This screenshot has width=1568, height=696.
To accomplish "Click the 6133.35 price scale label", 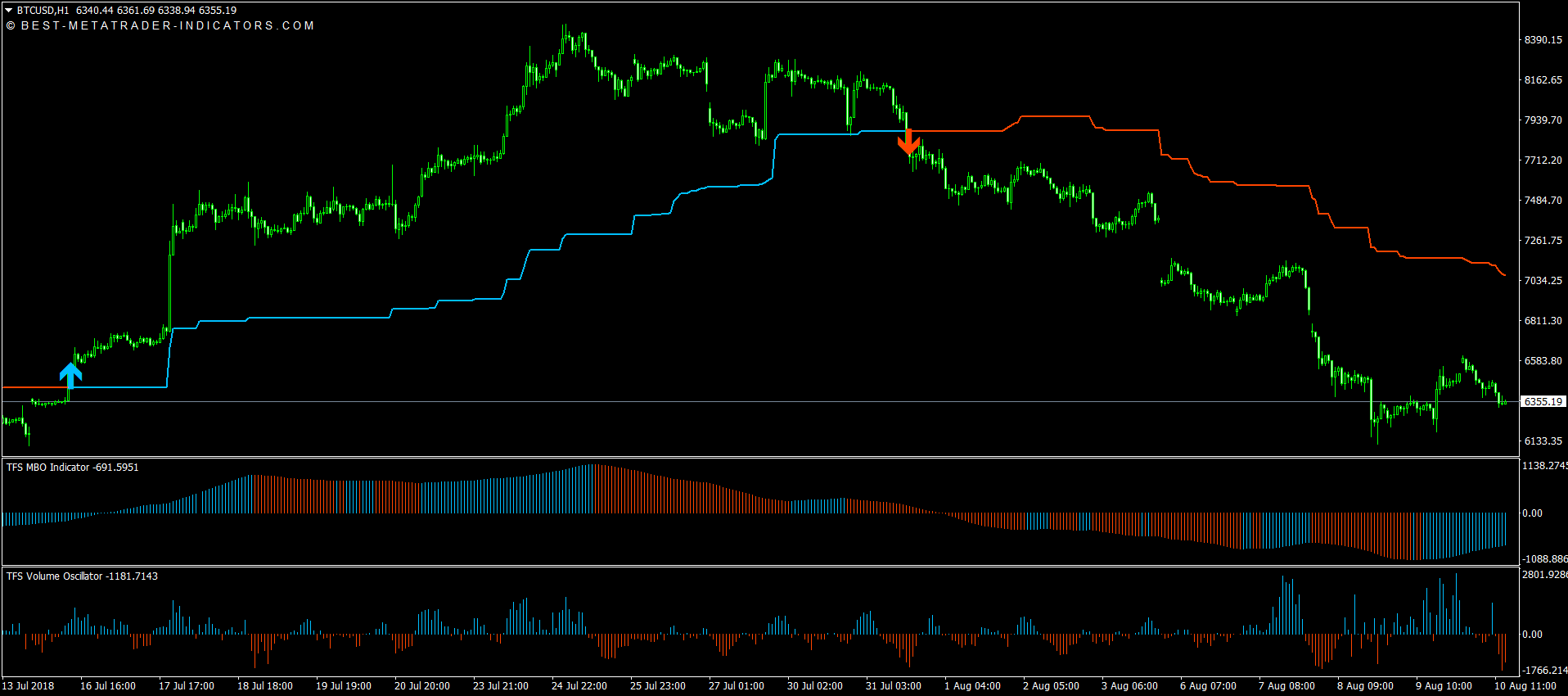I will click(x=1543, y=441).
